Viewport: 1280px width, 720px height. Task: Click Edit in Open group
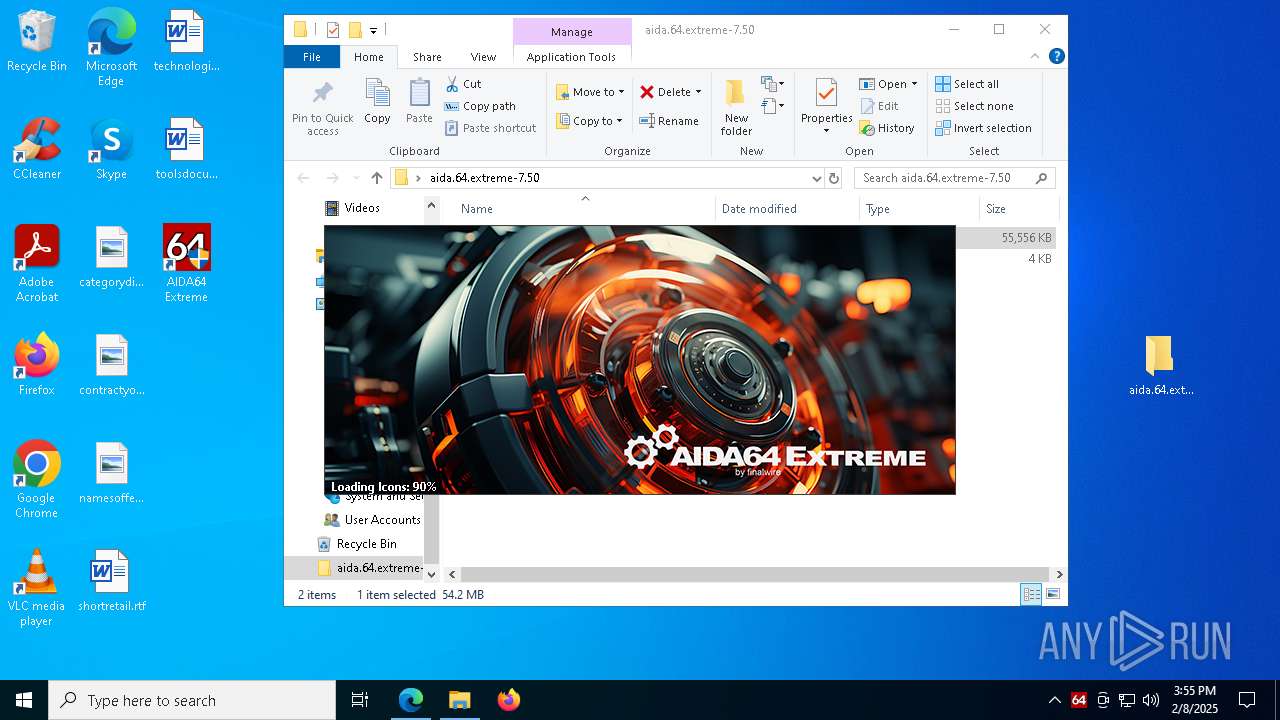(879, 106)
